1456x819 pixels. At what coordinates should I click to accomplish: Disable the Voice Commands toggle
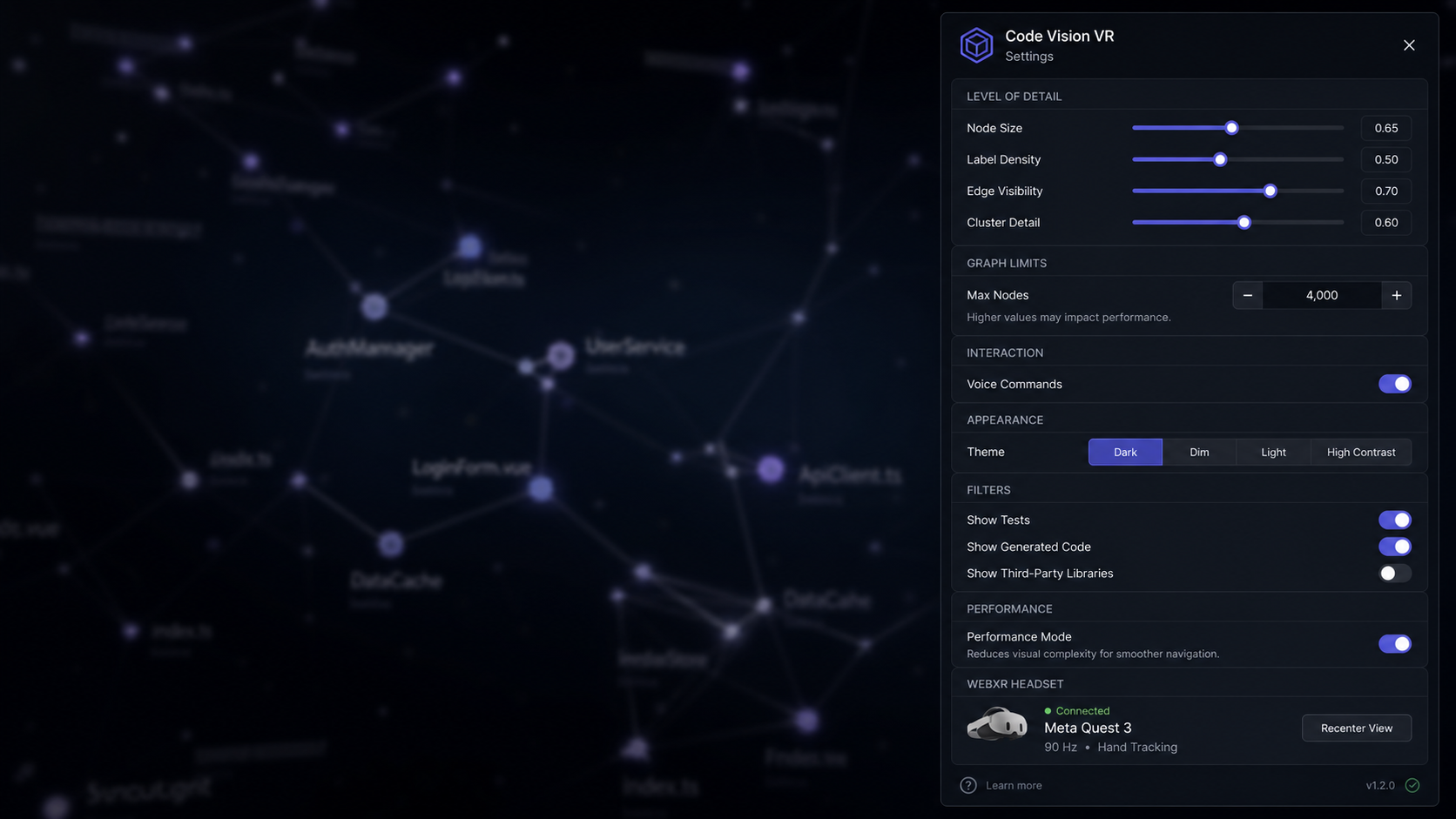[x=1395, y=384]
